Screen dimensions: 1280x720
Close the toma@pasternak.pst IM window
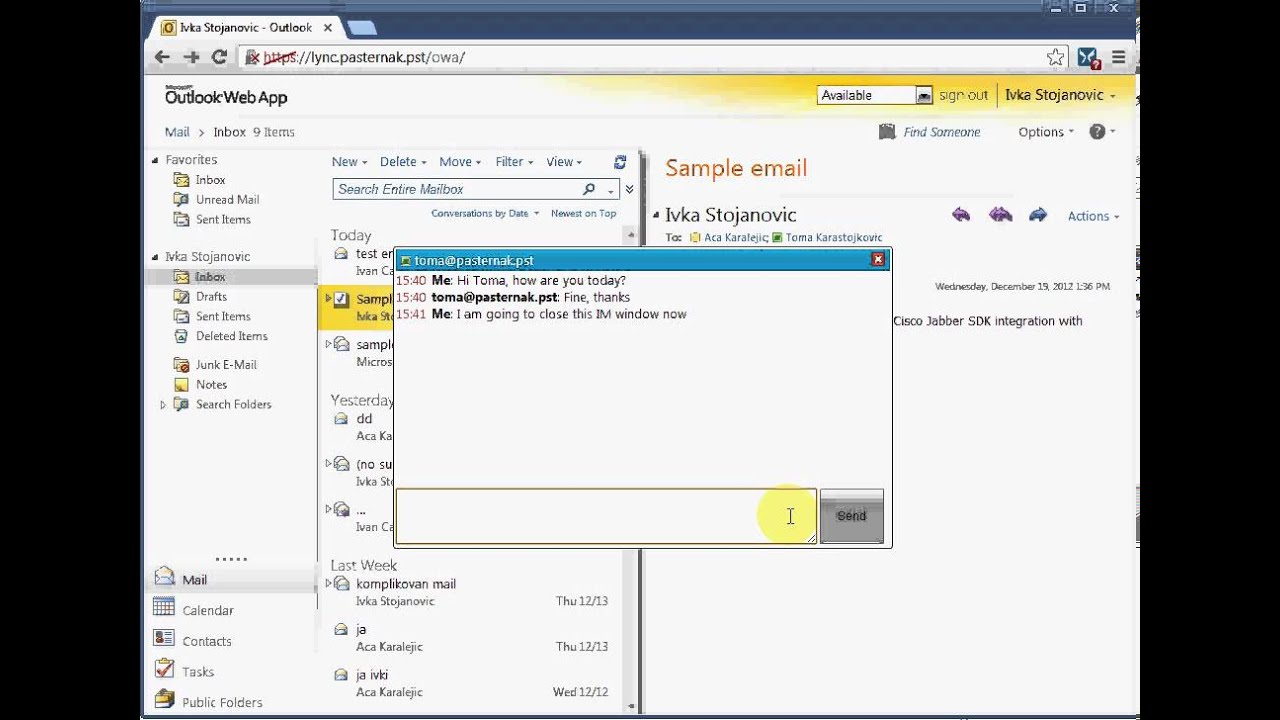click(877, 259)
